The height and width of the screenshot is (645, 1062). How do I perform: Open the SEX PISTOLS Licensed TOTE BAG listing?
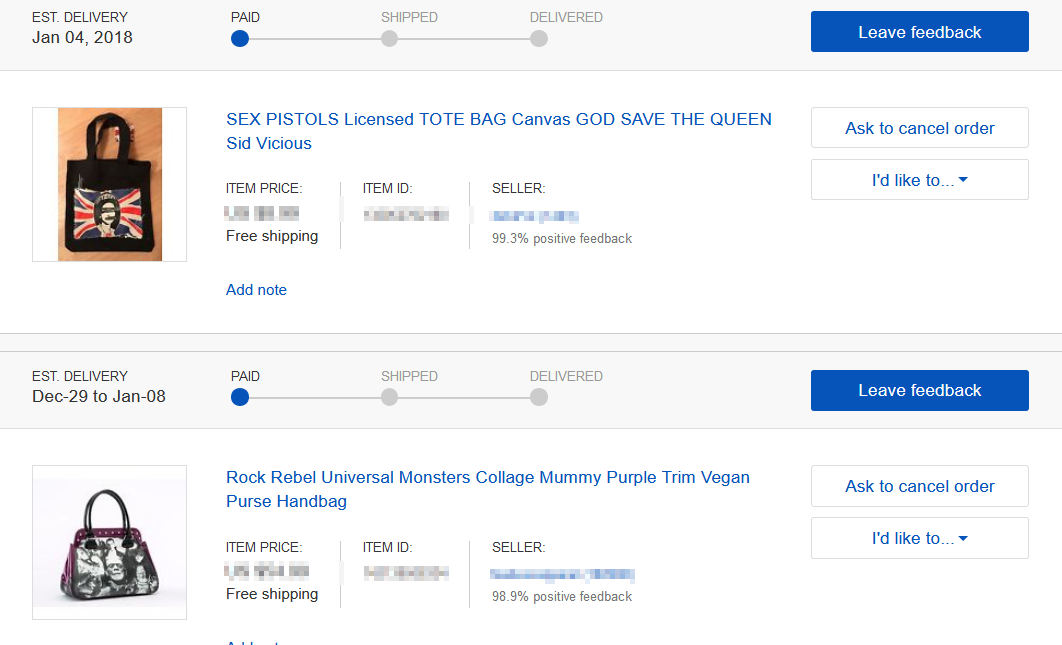[498, 120]
